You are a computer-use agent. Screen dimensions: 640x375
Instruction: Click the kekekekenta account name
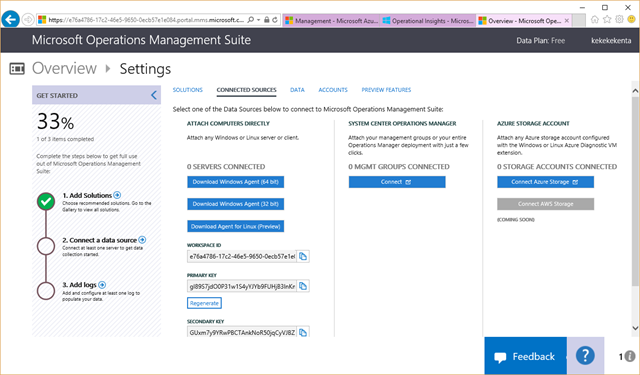tap(611, 40)
